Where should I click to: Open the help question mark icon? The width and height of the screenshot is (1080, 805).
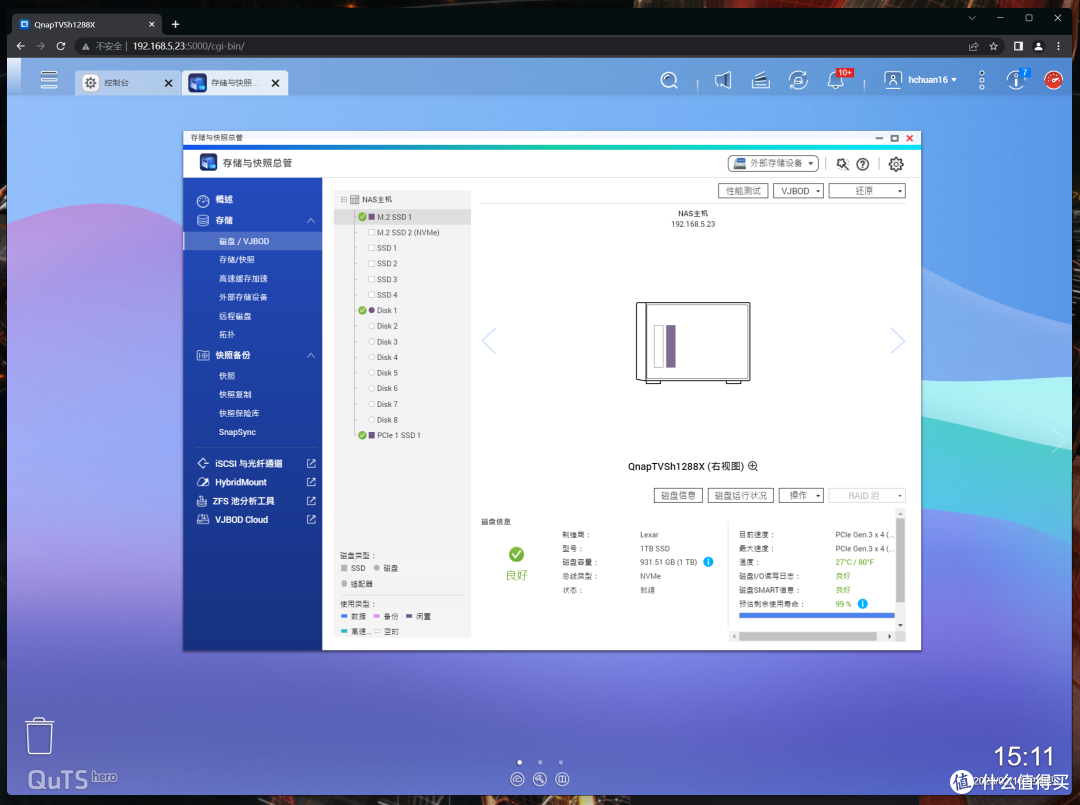862,164
